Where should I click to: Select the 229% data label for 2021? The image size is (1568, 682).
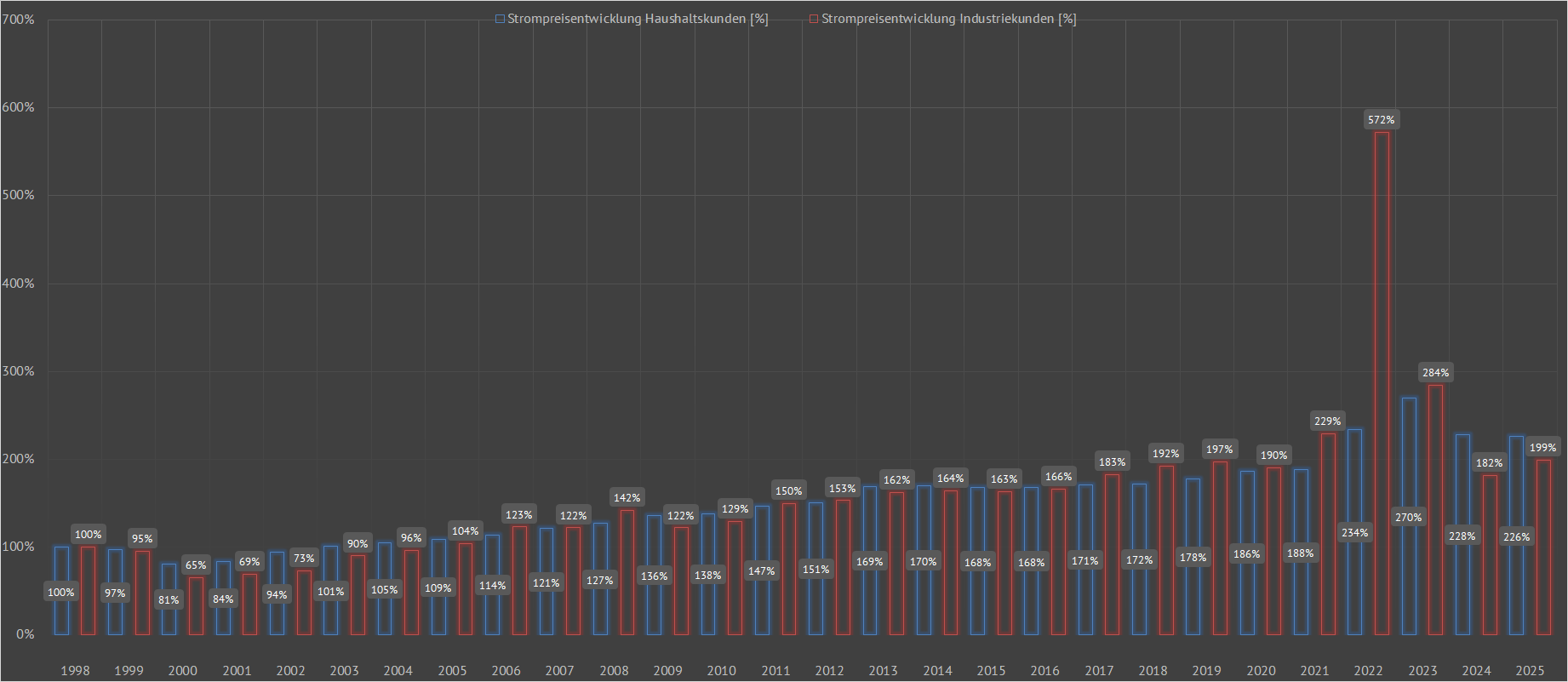(1327, 421)
